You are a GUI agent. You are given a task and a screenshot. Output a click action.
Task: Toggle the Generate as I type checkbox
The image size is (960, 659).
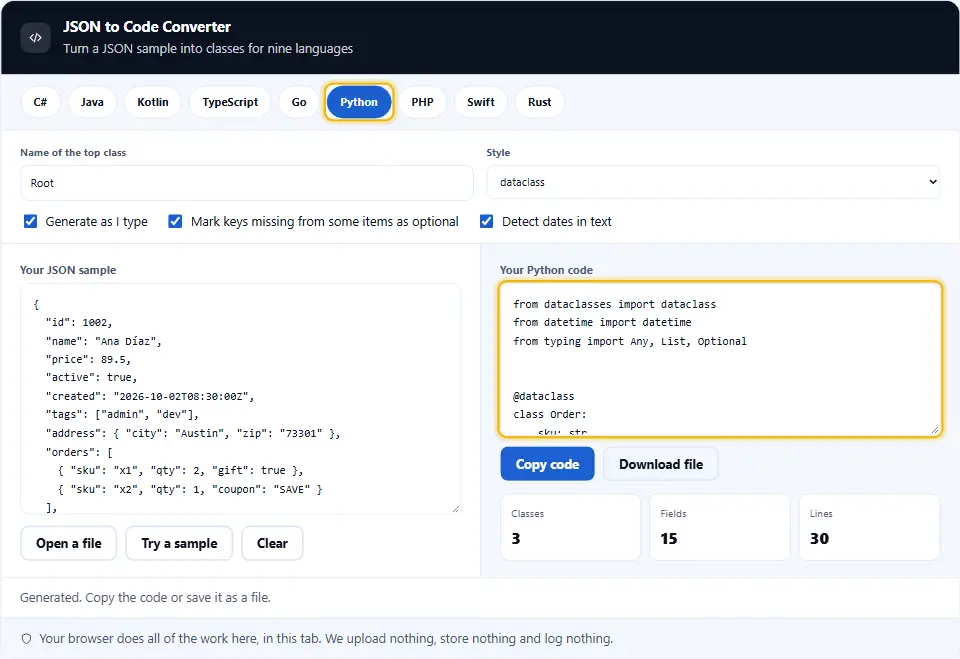click(x=30, y=221)
